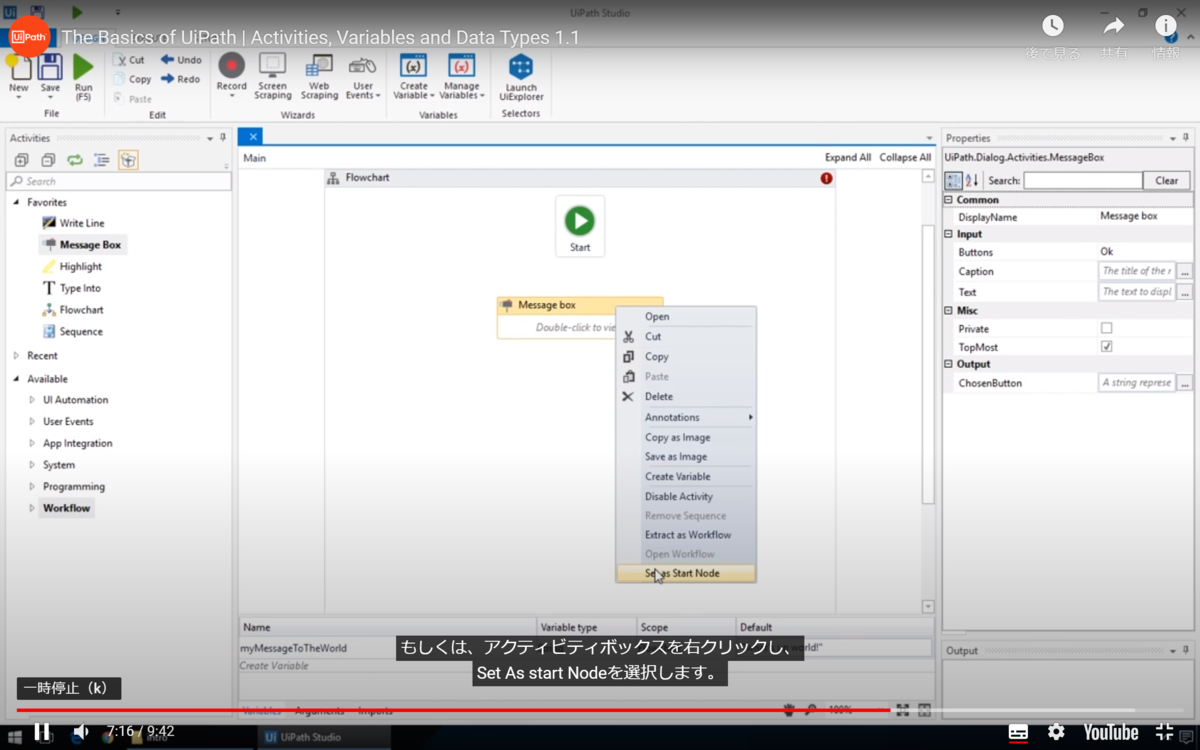Viewport: 1200px width, 750px height.
Task: Click the New file icon
Action: (18, 68)
